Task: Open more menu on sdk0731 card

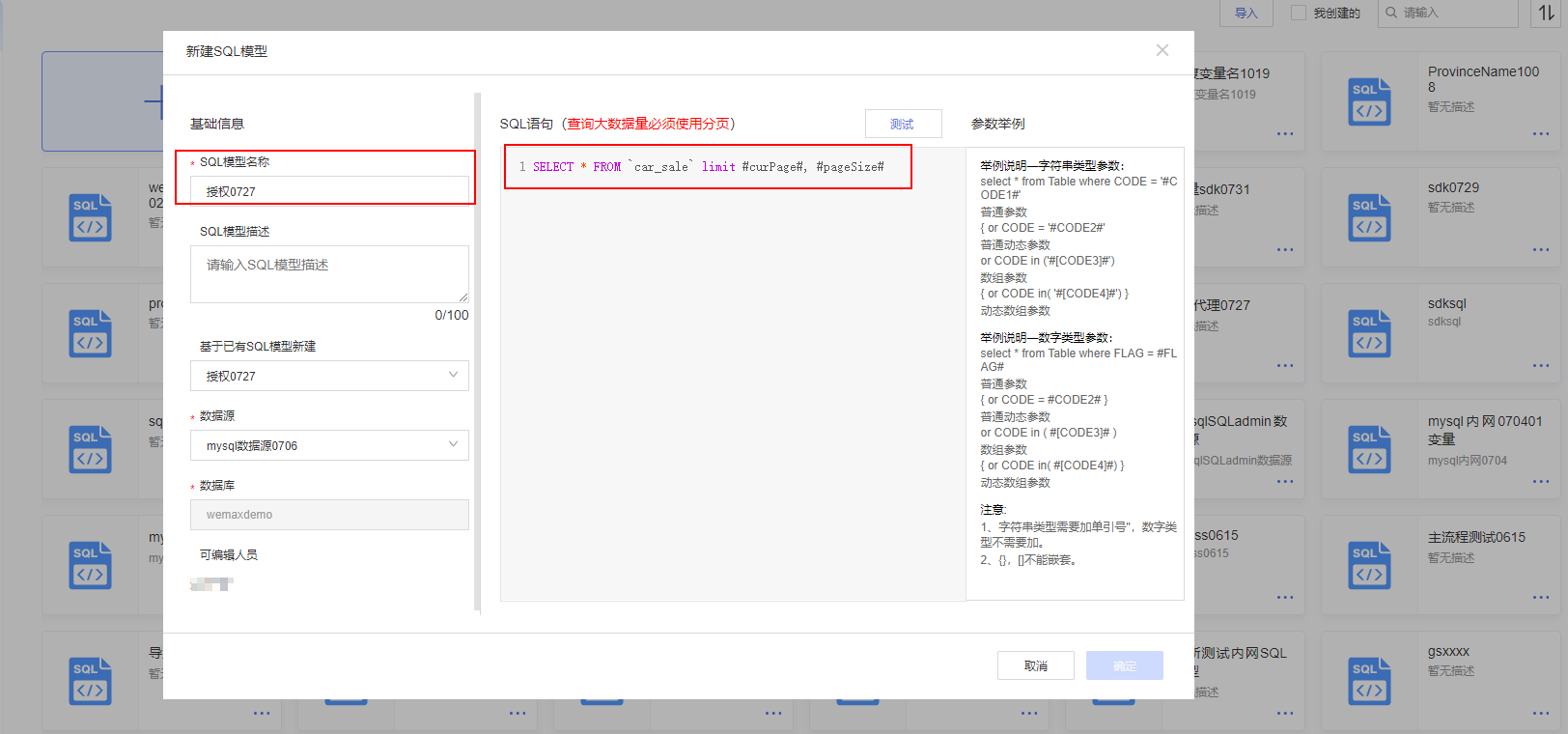Action: [1285, 250]
